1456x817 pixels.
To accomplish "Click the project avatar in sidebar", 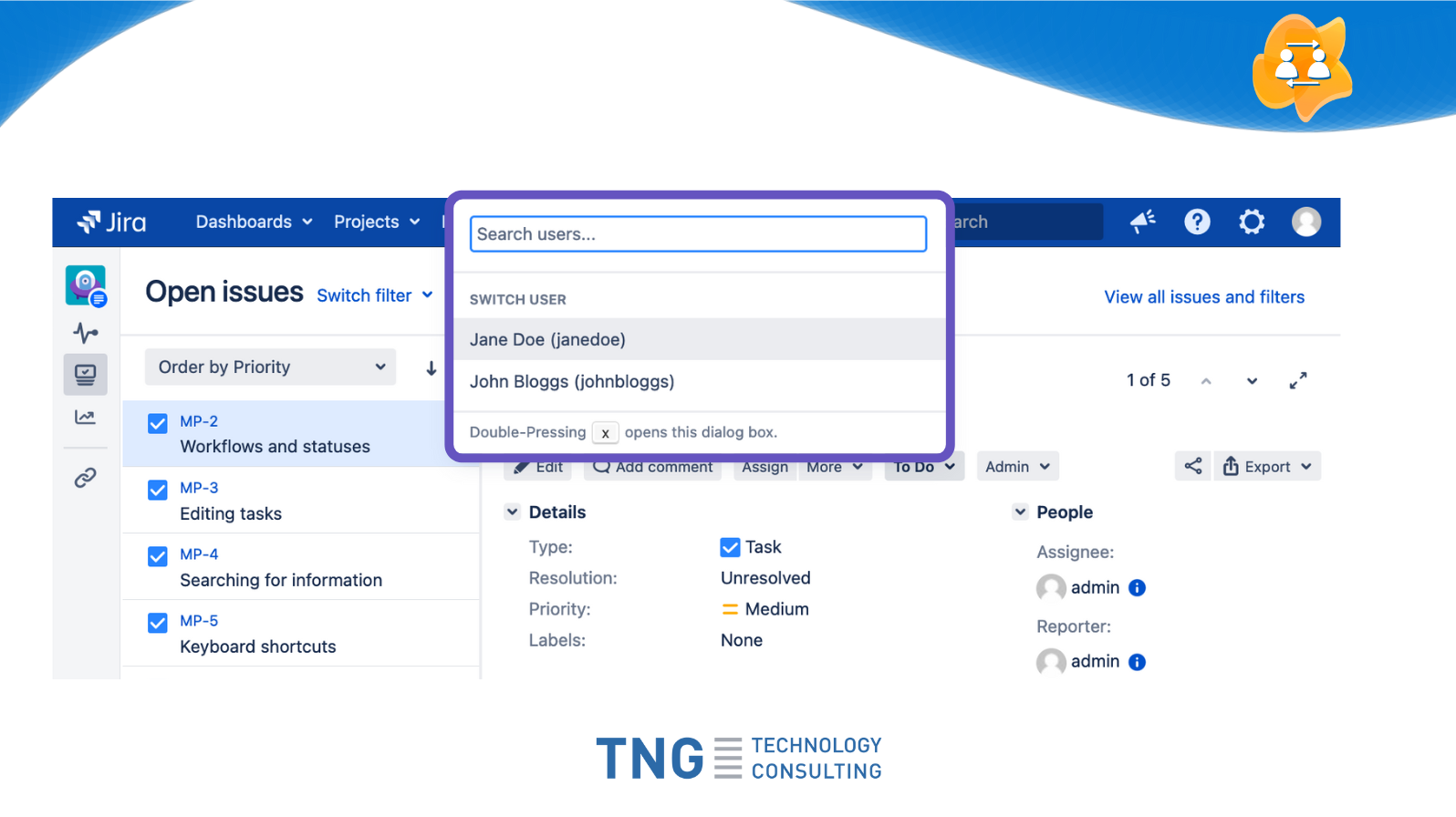I will pyautogui.click(x=86, y=286).
